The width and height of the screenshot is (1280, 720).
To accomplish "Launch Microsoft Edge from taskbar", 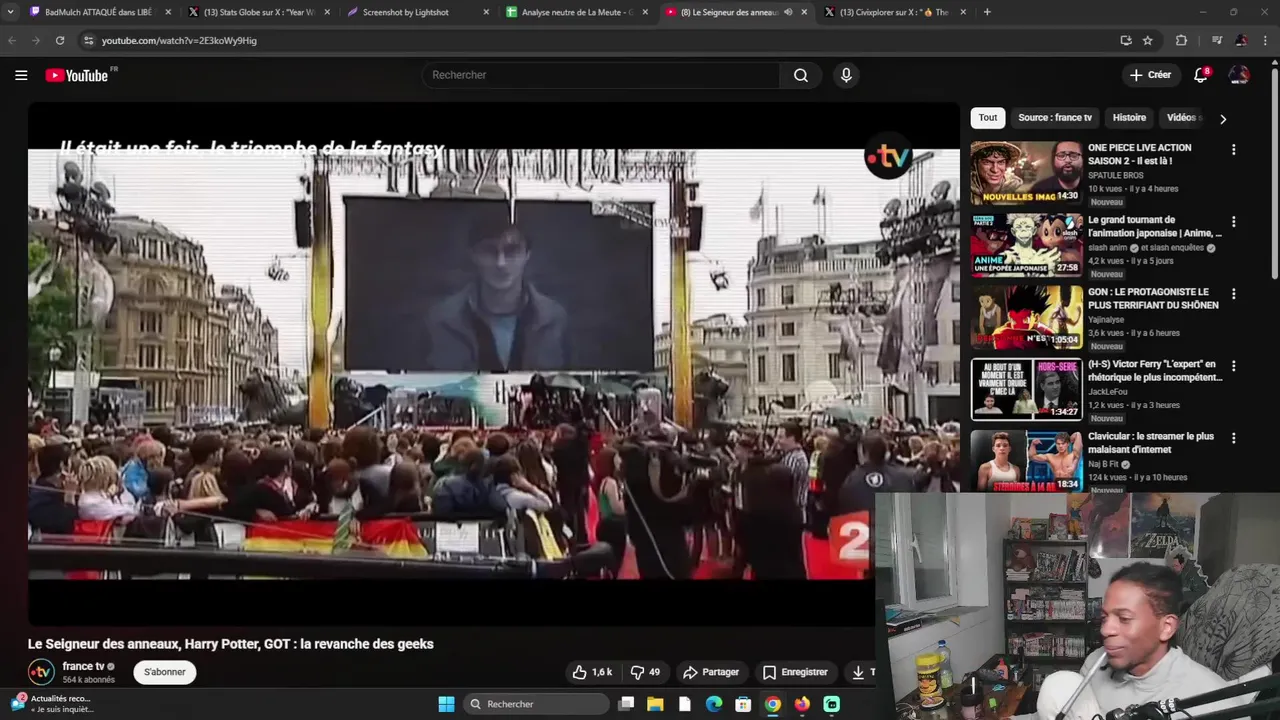I will coord(714,704).
